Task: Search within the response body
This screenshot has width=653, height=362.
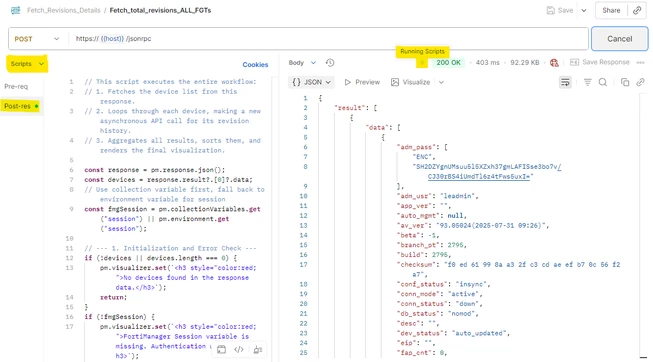Action: coord(603,82)
